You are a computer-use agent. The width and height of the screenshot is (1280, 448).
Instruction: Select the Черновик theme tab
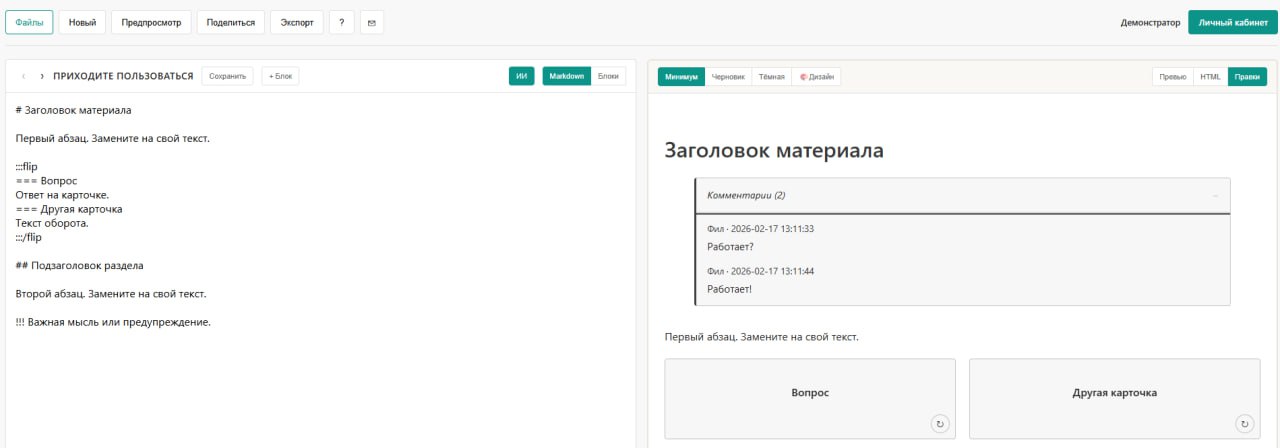coord(728,76)
